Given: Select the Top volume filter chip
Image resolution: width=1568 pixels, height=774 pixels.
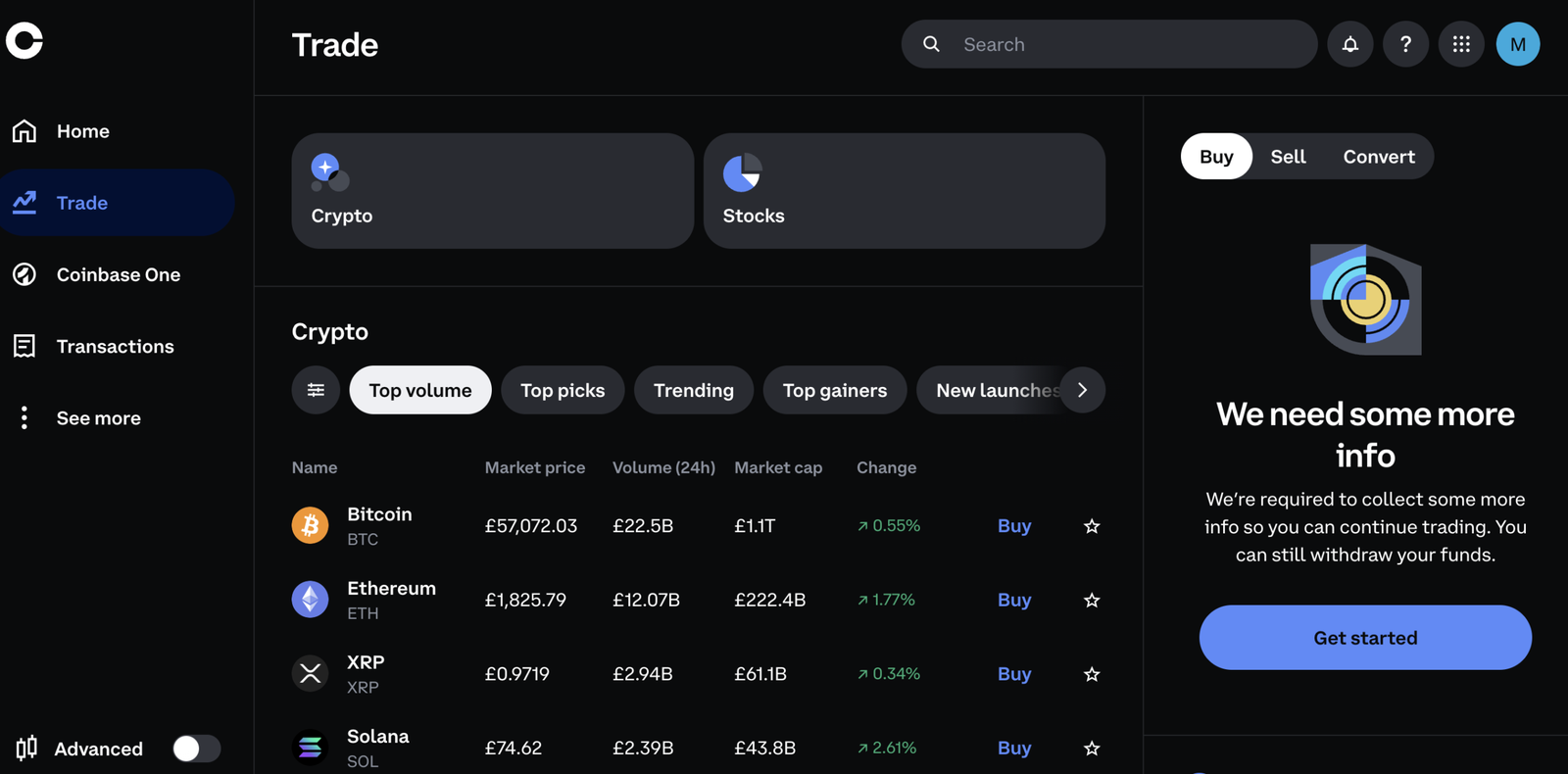Looking at the screenshot, I should click(420, 390).
